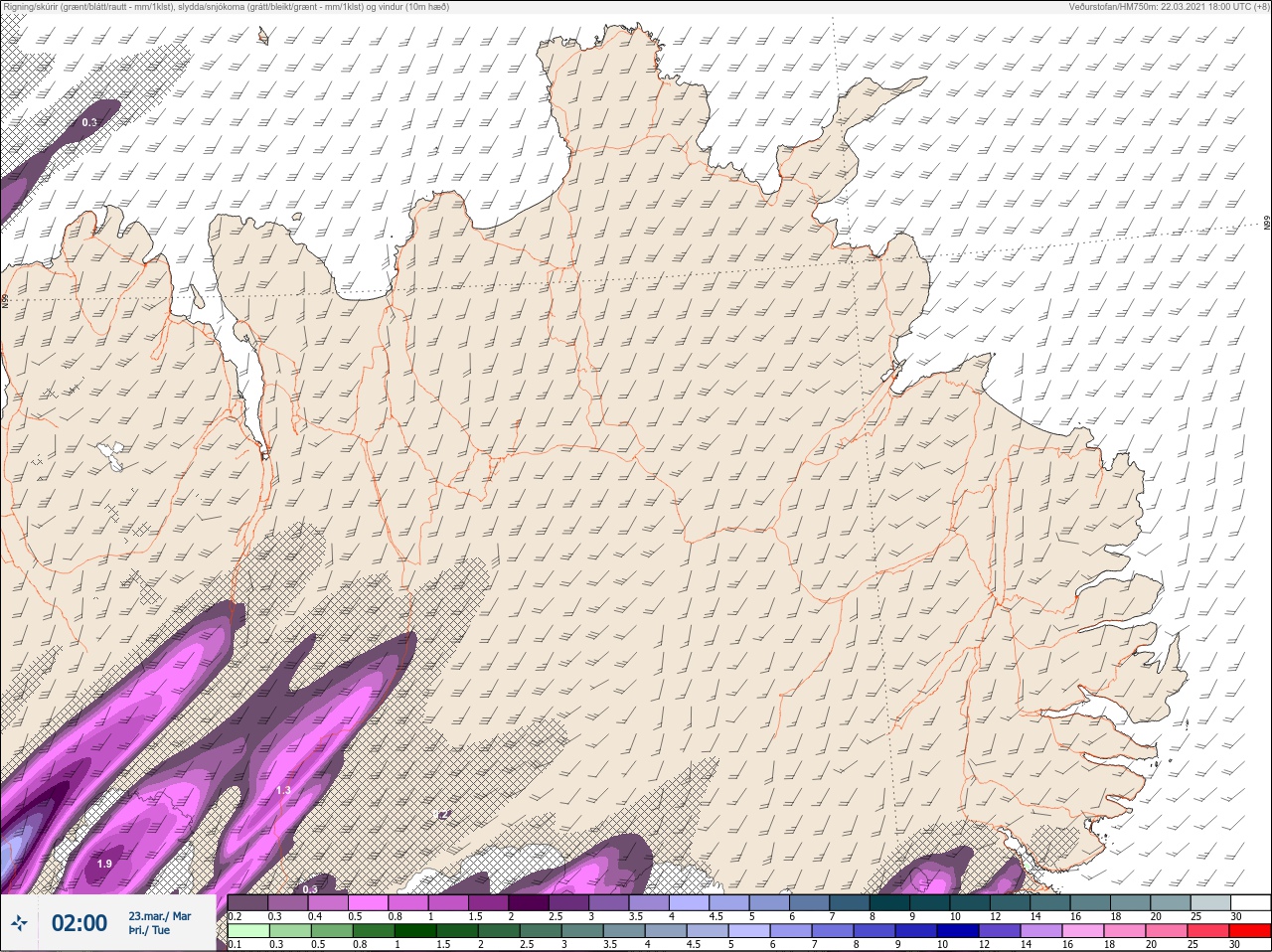
Task: Pick the lower legend pale green swatch after 0.1
Action: click(x=248, y=931)
